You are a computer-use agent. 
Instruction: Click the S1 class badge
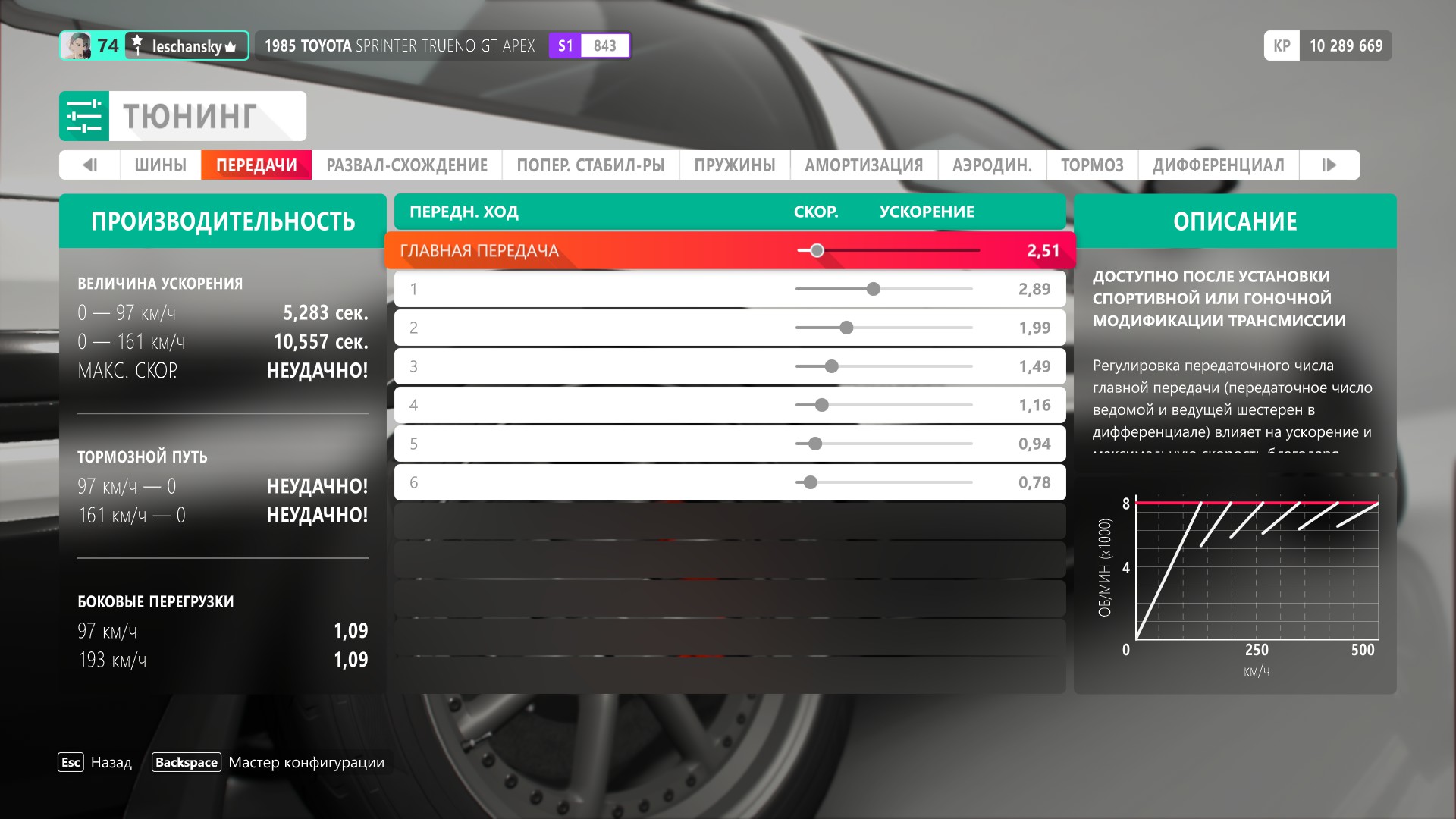coord(566,45)
